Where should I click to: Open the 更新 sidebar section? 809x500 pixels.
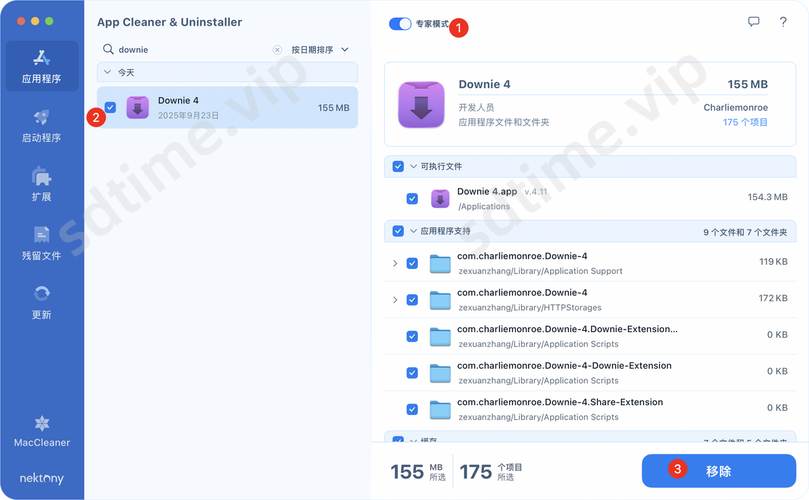[42, 302]
